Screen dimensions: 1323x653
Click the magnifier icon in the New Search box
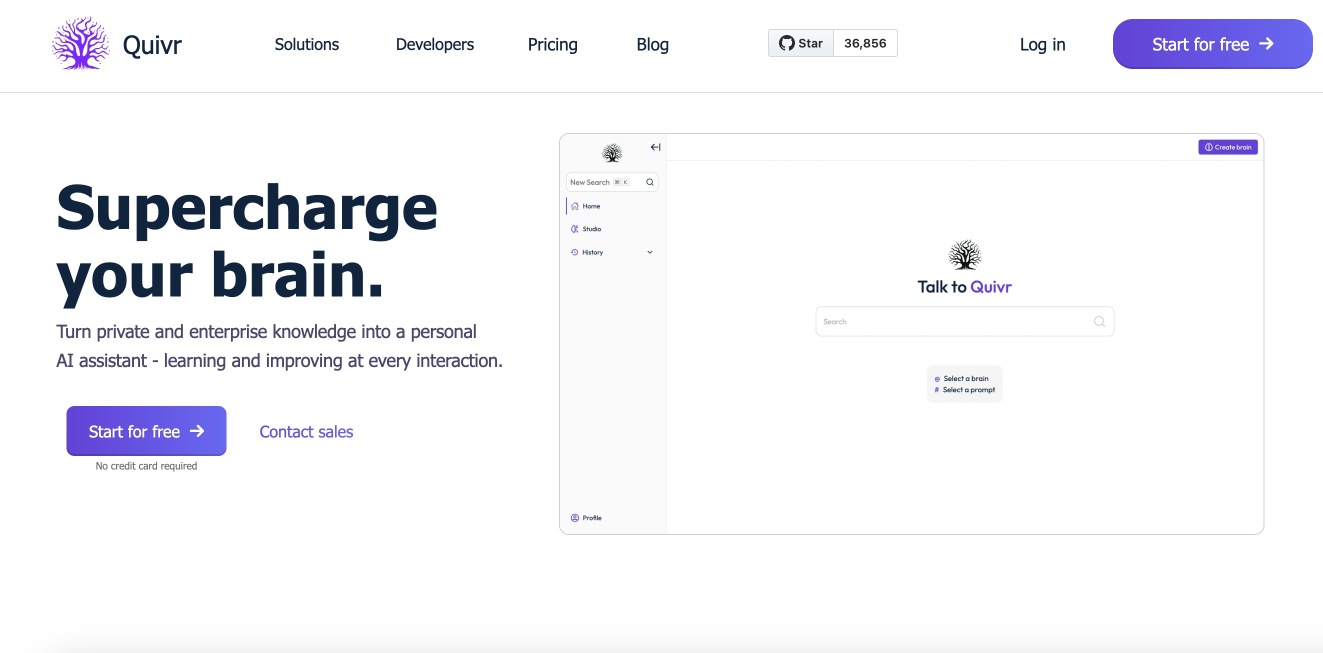click(650, 182)
